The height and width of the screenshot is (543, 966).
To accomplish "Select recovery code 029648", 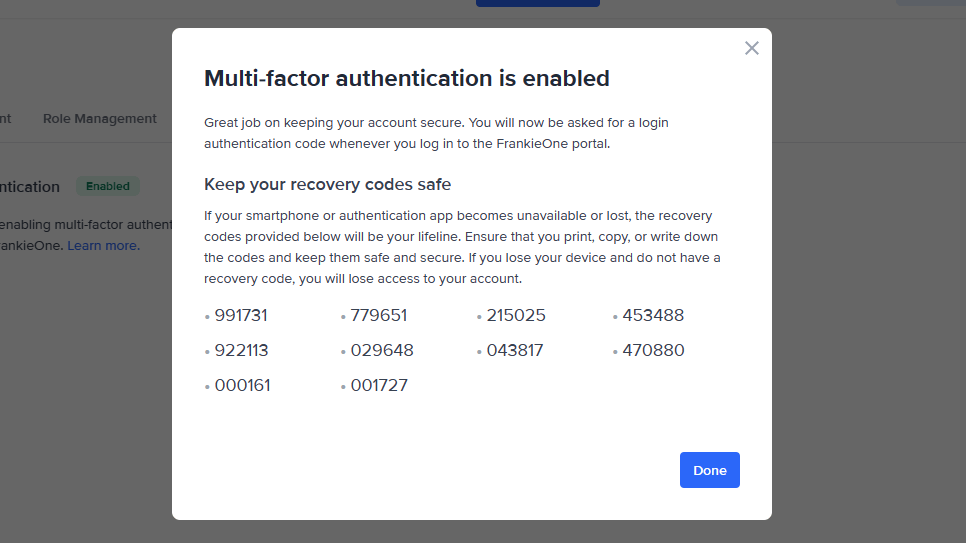I will click(x=382, y=350).
